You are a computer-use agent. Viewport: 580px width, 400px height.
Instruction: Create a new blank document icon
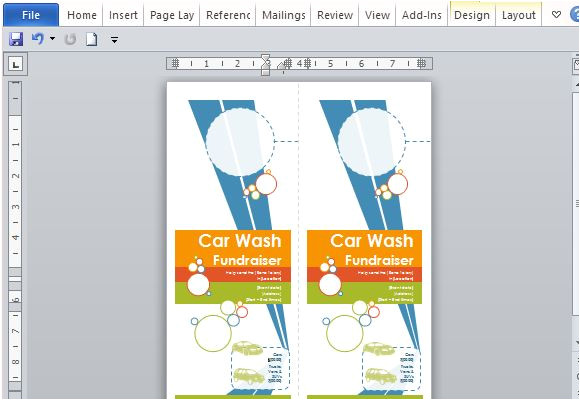click(92, 39)
